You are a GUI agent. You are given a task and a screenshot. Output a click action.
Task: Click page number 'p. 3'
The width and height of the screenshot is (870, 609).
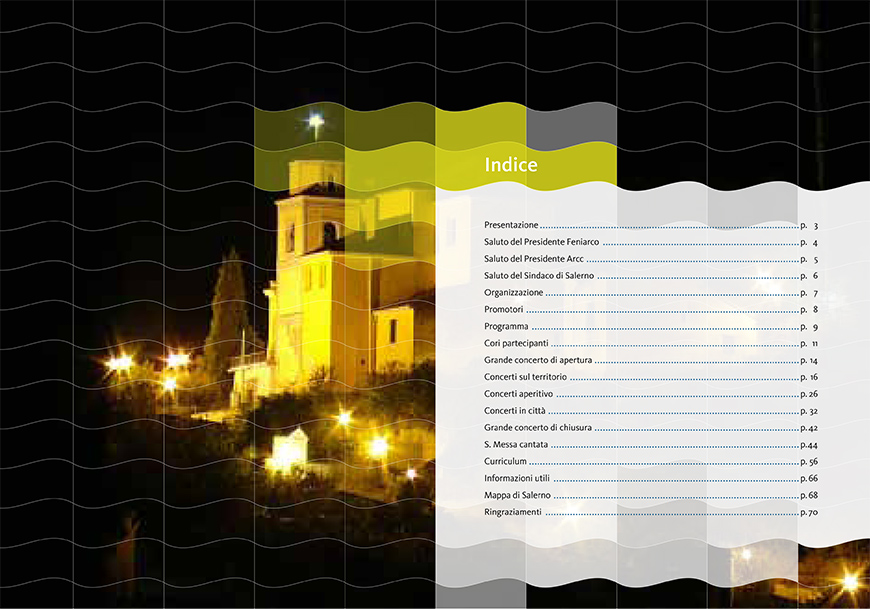(x=810, y=226)
